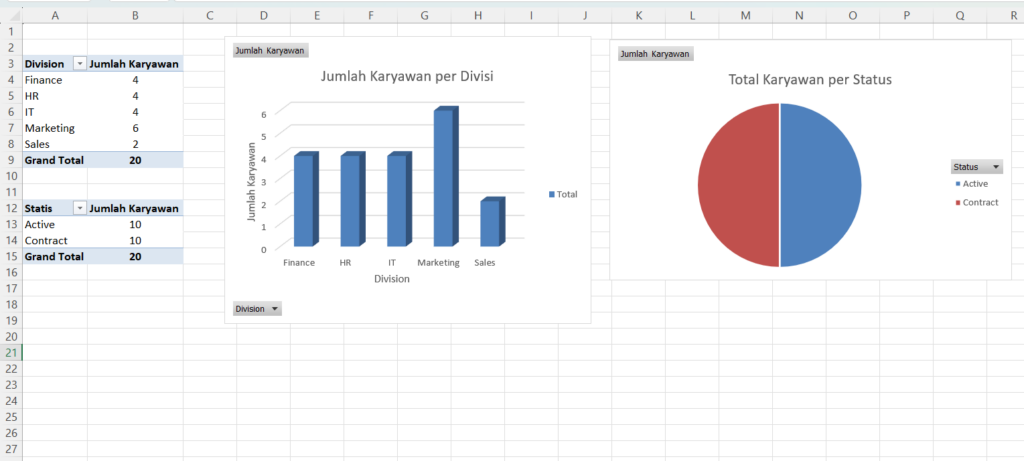Select the Active row label cell
Image resolution: width=1024 pixels, height=461 pixels.
(x=55, y=225)
